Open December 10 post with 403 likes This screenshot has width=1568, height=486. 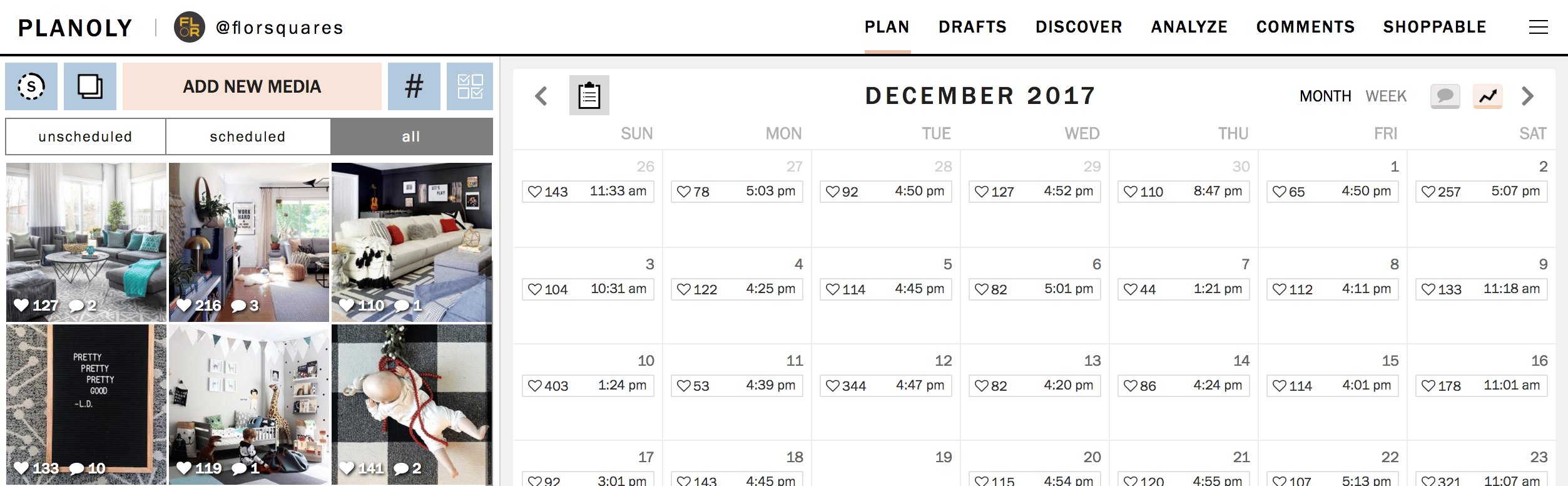point(588,385)
